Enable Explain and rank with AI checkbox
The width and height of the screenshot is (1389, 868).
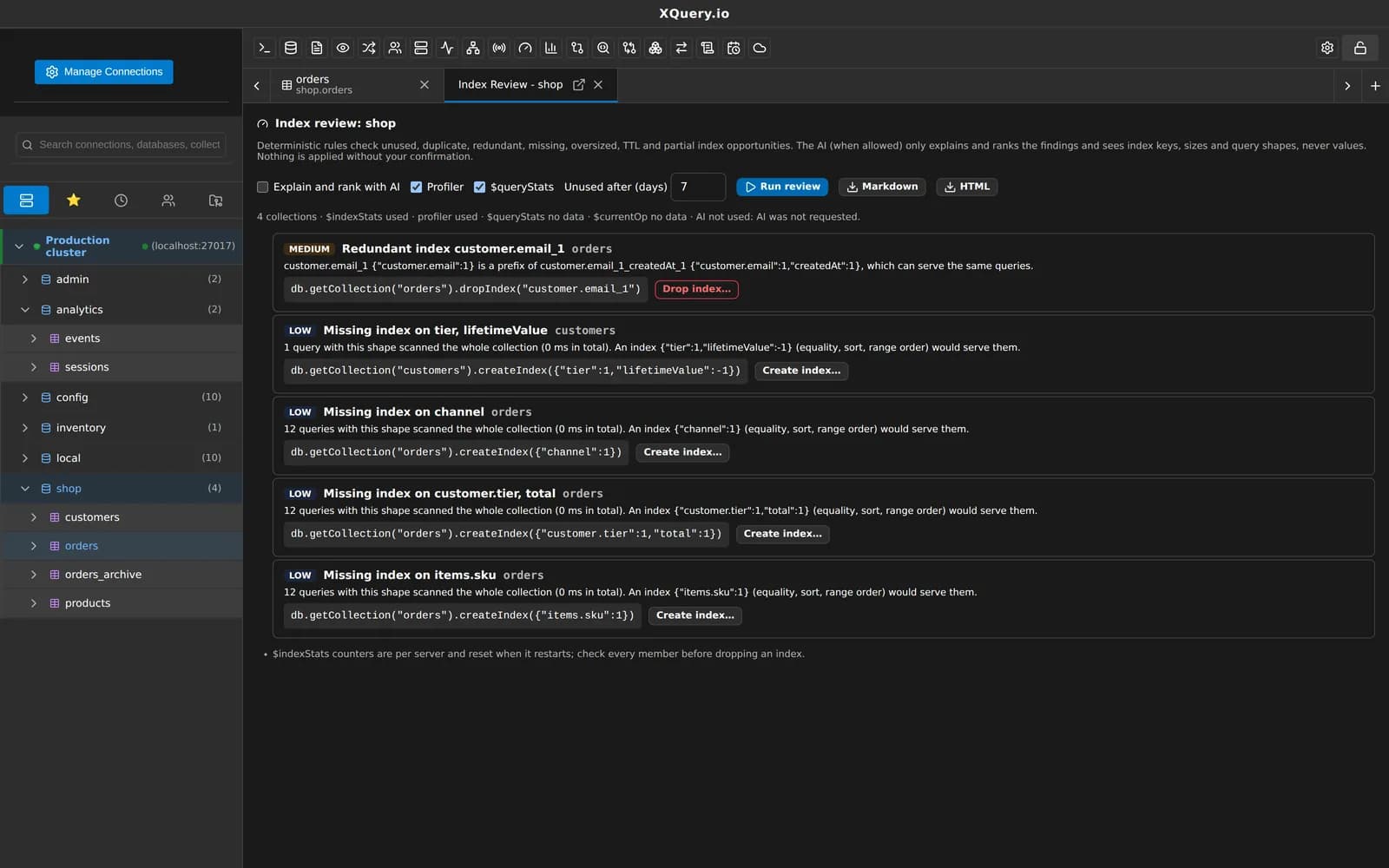[263, 187]
